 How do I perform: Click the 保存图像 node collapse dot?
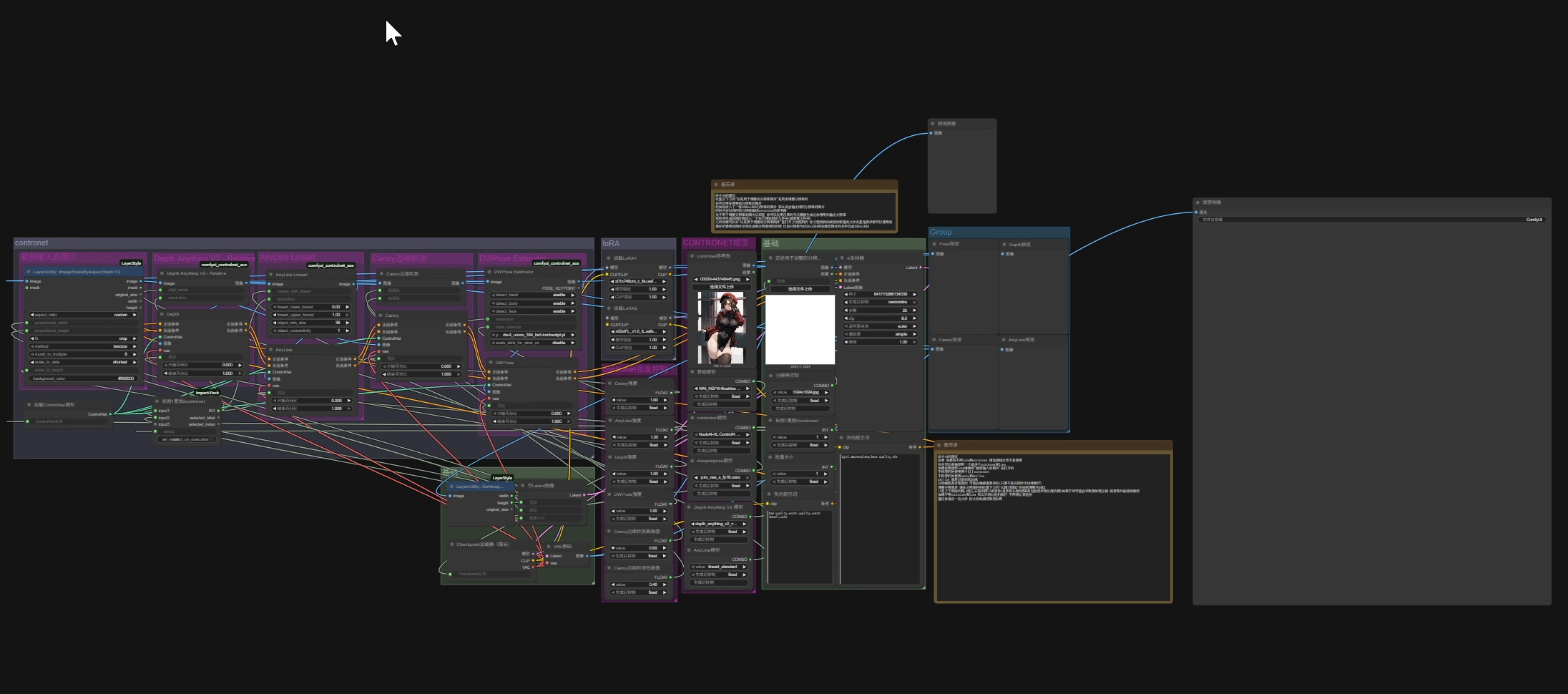click(1197, 202)
